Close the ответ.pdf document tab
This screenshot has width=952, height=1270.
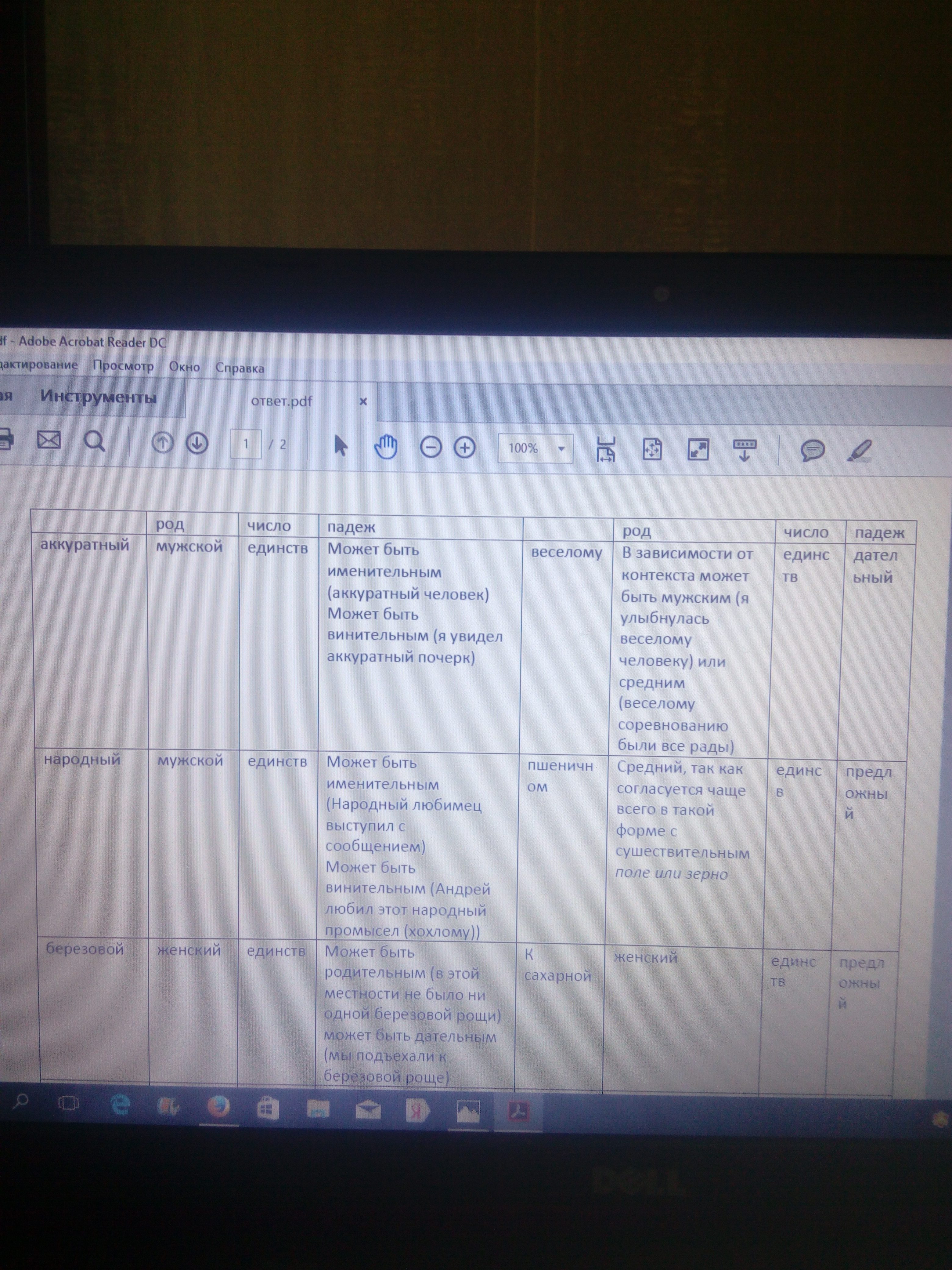pos(363,401)
